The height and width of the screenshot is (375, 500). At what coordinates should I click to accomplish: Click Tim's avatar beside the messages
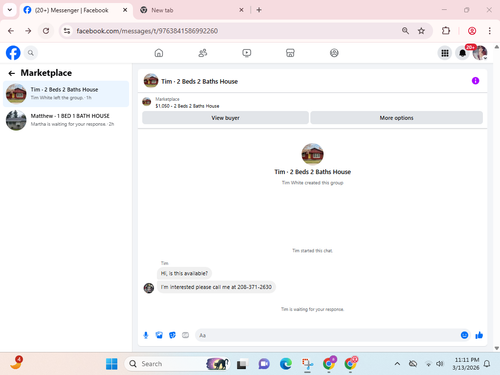point(149,287)
